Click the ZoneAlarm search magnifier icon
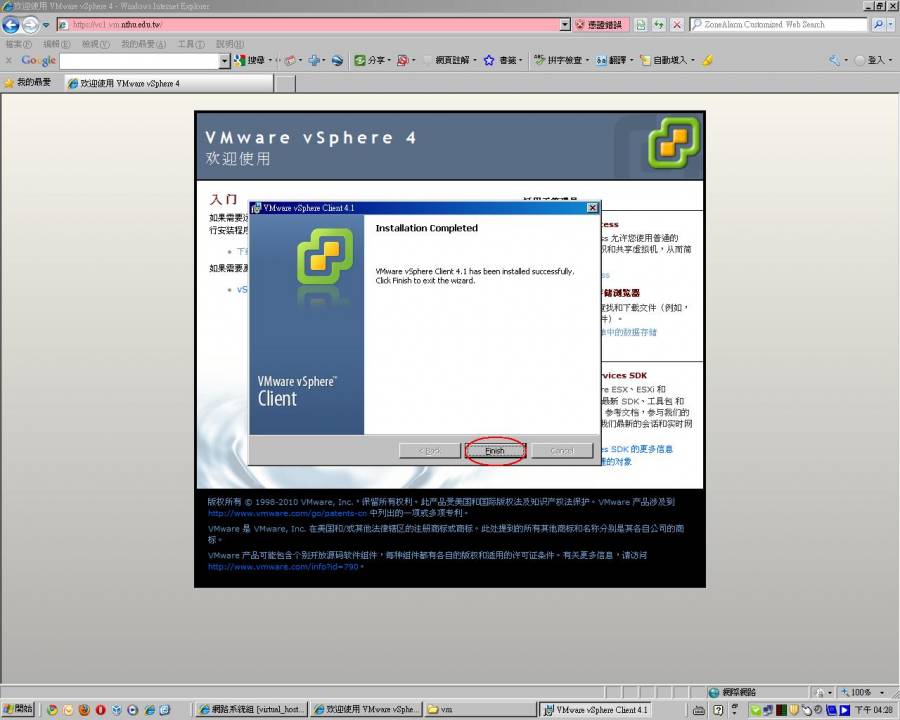The height and width of the screenshot is (720, 900). [879, 24]
